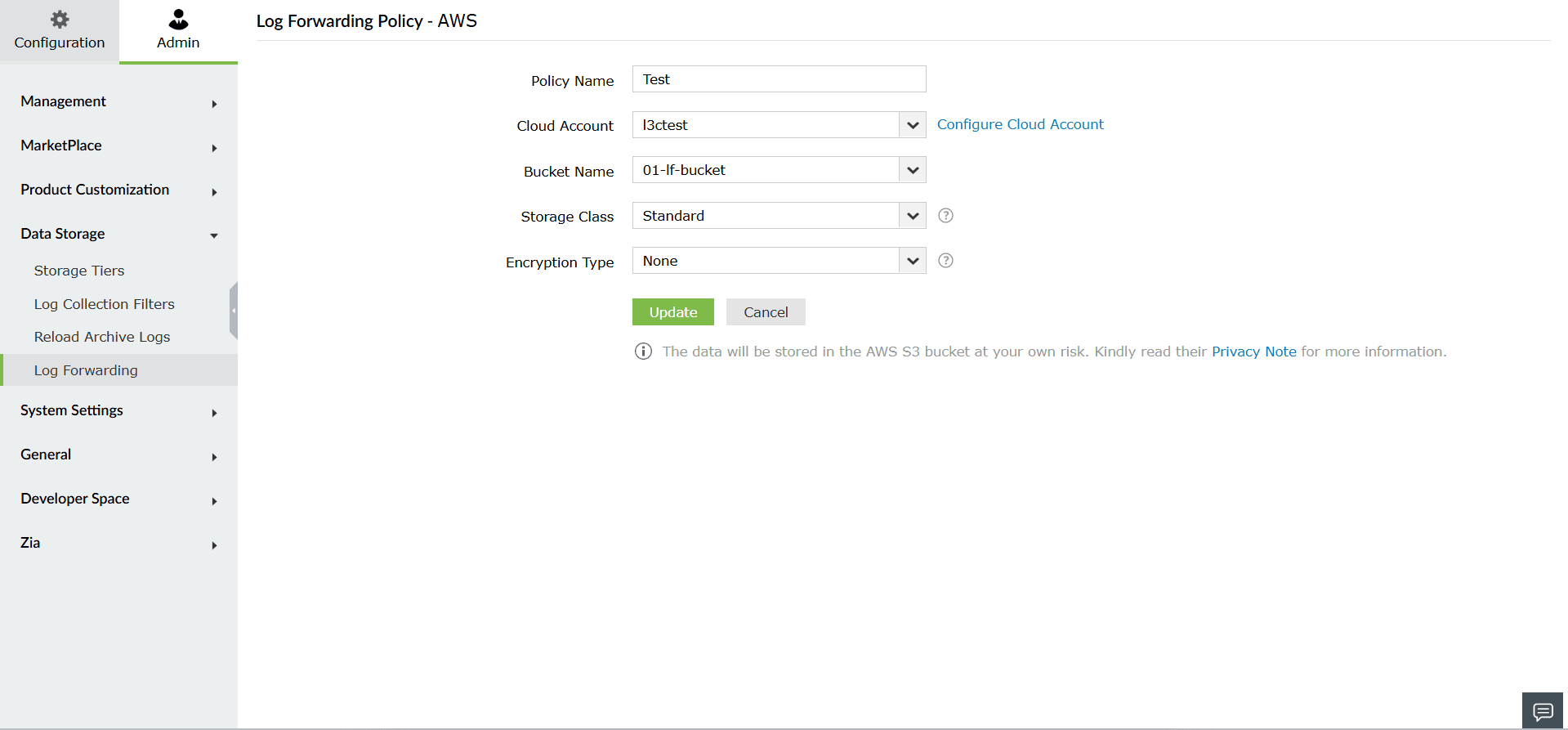Click the Admin user icon

tap(178, 19)
